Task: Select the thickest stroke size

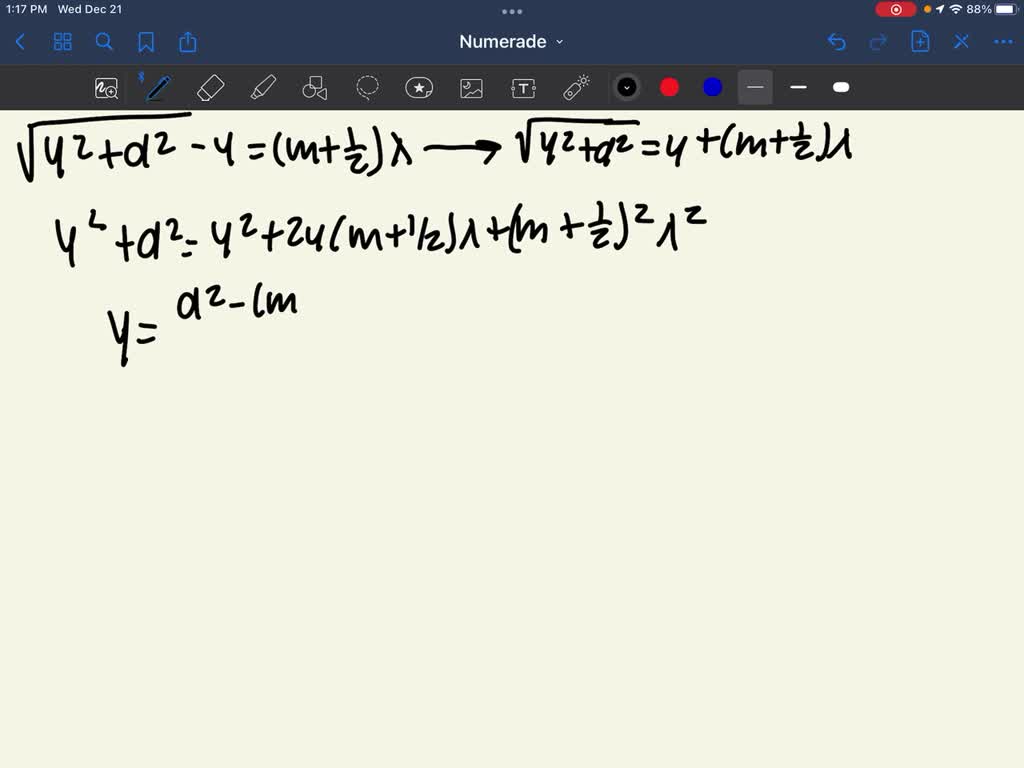Action: (x=841, y=88)
